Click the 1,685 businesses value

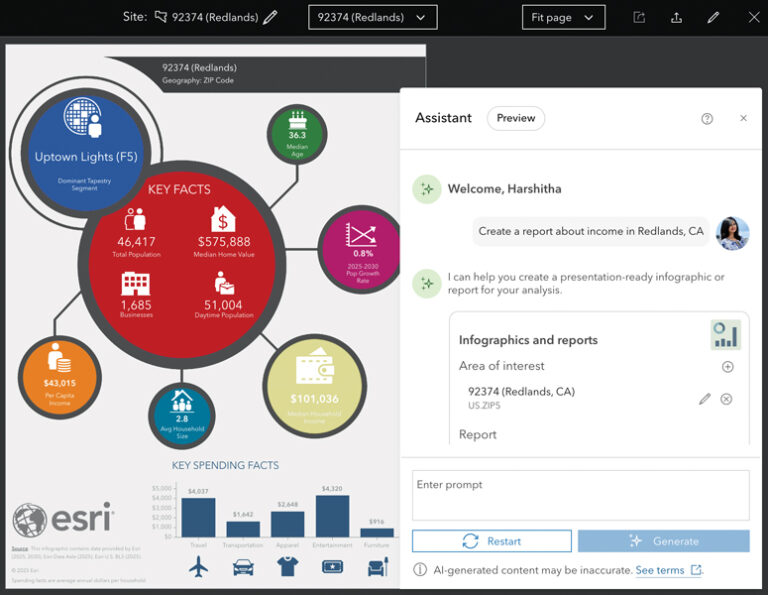[x=136, y=305]
